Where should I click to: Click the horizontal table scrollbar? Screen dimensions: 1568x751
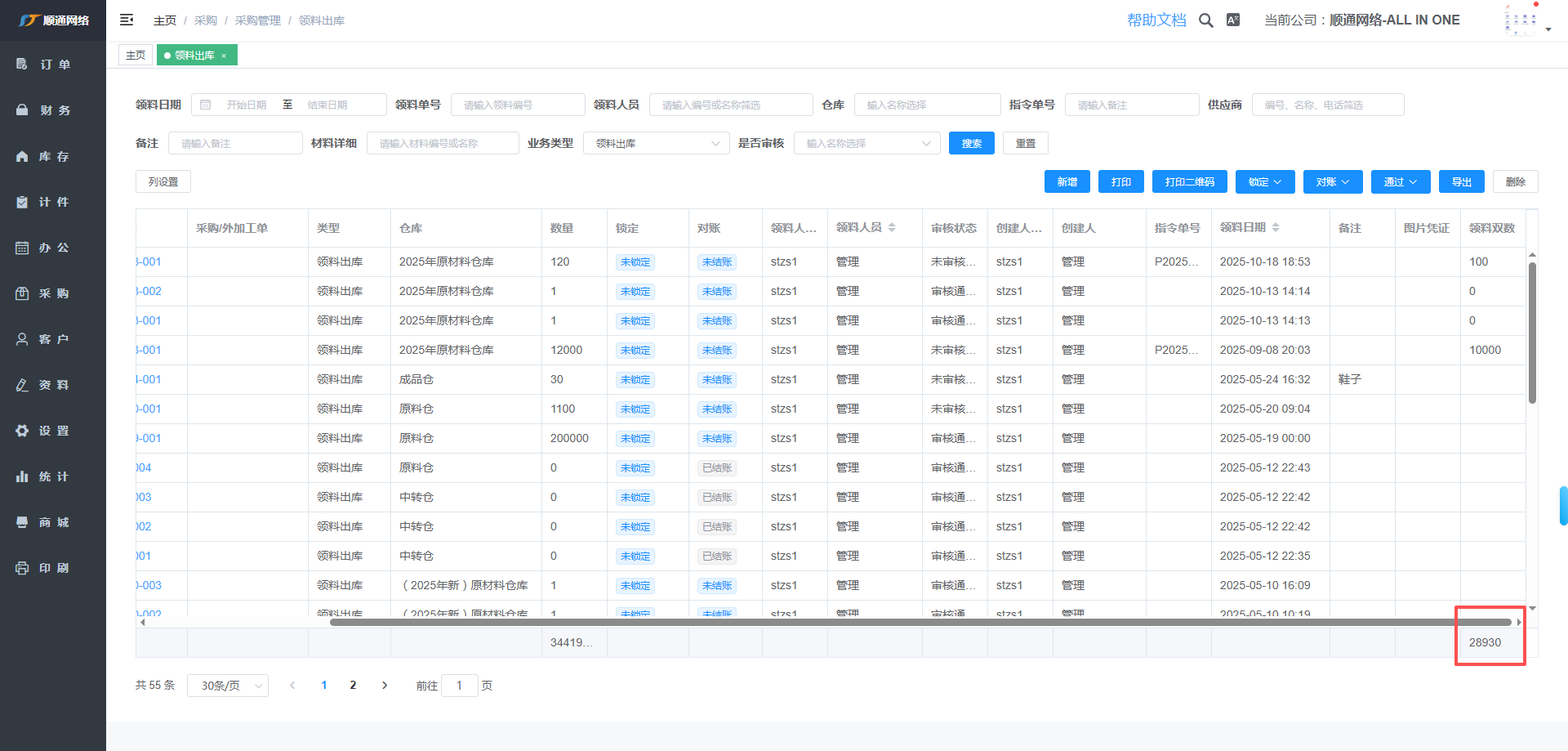[x=919, y=623]
